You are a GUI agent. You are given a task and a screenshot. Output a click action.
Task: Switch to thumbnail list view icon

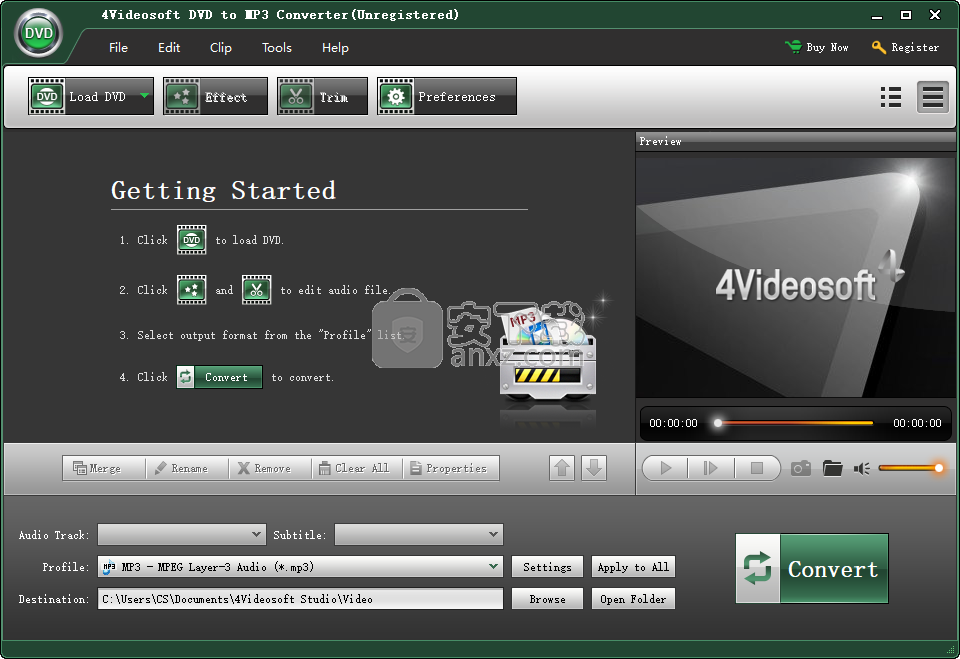point(891,97)
